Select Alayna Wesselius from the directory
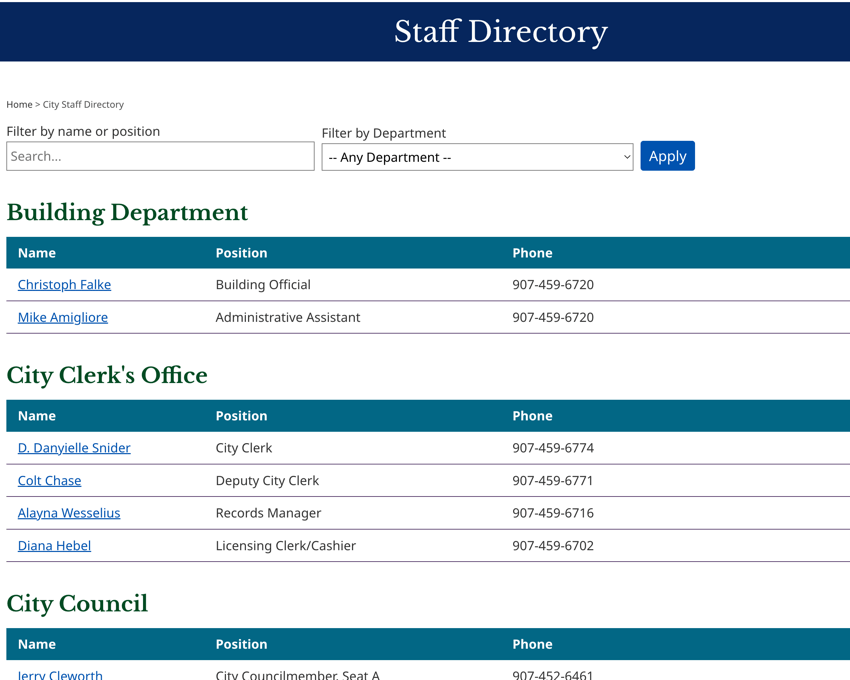This screenshot has width=850, height=680. (68, 512)
